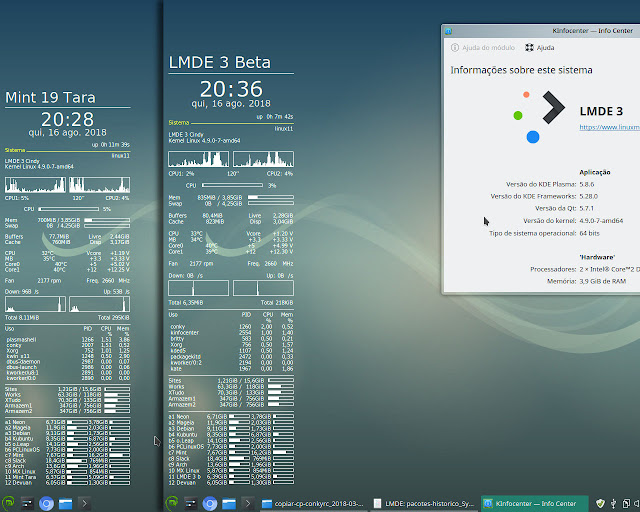
Task: Click the Down network graph in the Mint 19 Tara conky
Action: [x=36, y=304]
